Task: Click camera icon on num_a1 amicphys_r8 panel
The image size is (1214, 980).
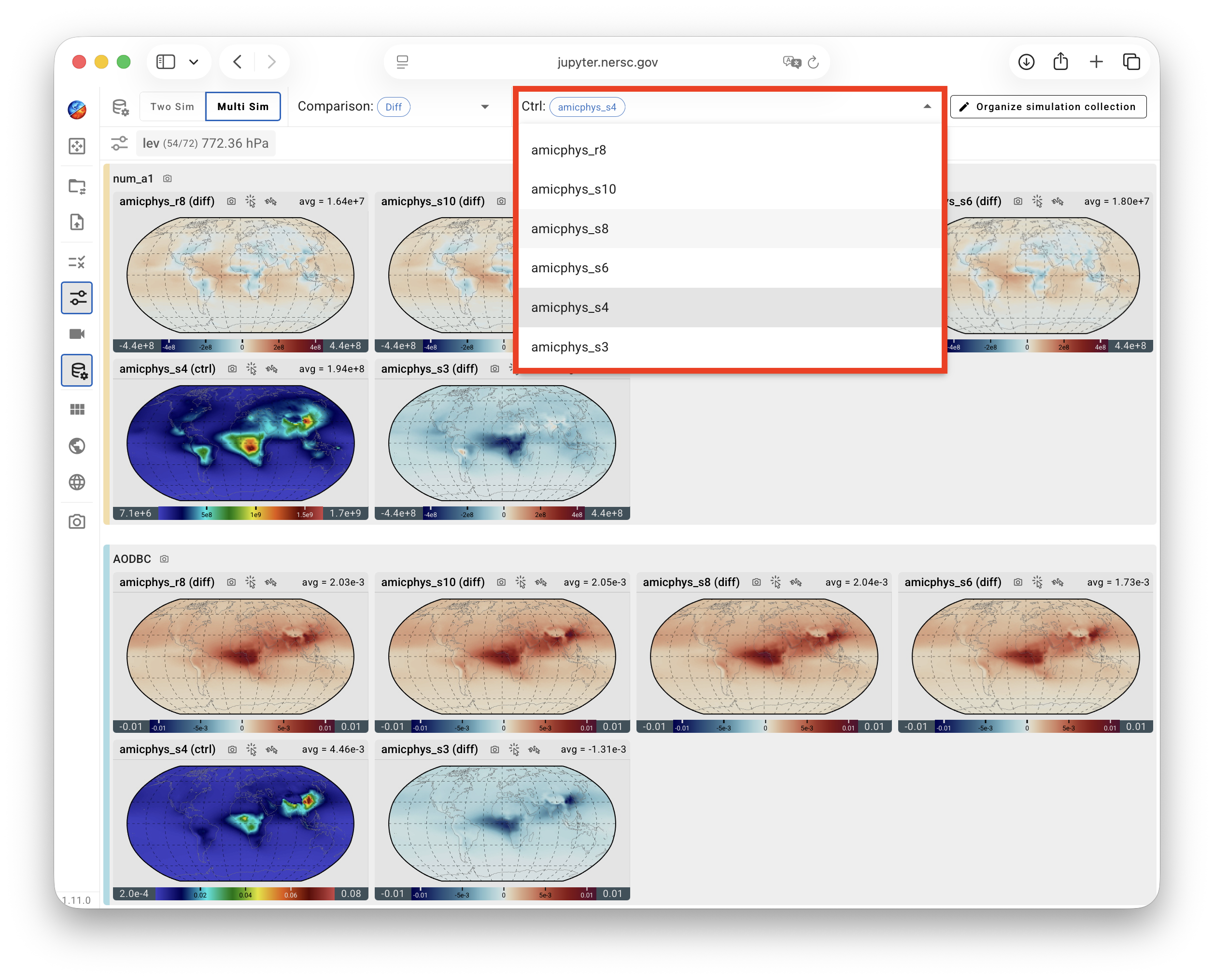Action: click(231, 201)
